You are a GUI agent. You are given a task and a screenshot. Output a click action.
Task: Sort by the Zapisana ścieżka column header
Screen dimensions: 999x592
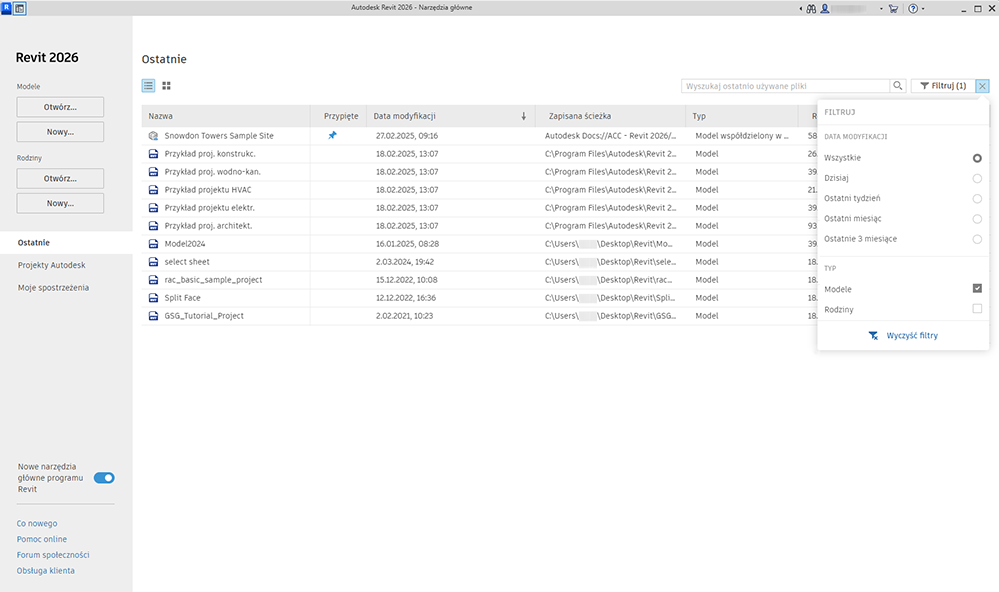(610, 116)
